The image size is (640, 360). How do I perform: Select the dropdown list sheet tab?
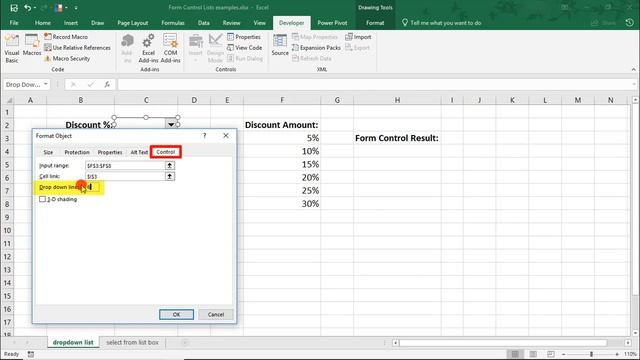tap(73, 342)
